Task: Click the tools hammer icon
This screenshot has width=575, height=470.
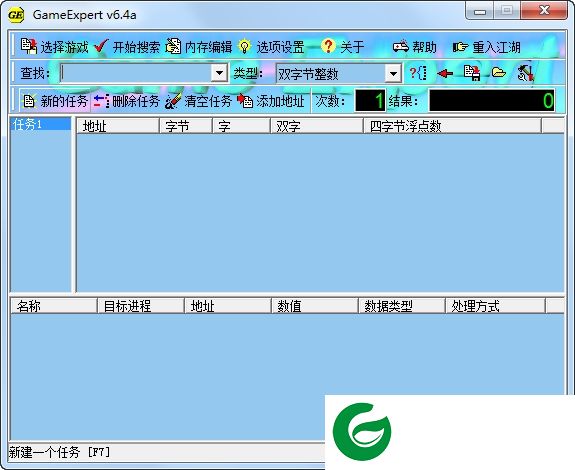Action: [x=526, y=73]
